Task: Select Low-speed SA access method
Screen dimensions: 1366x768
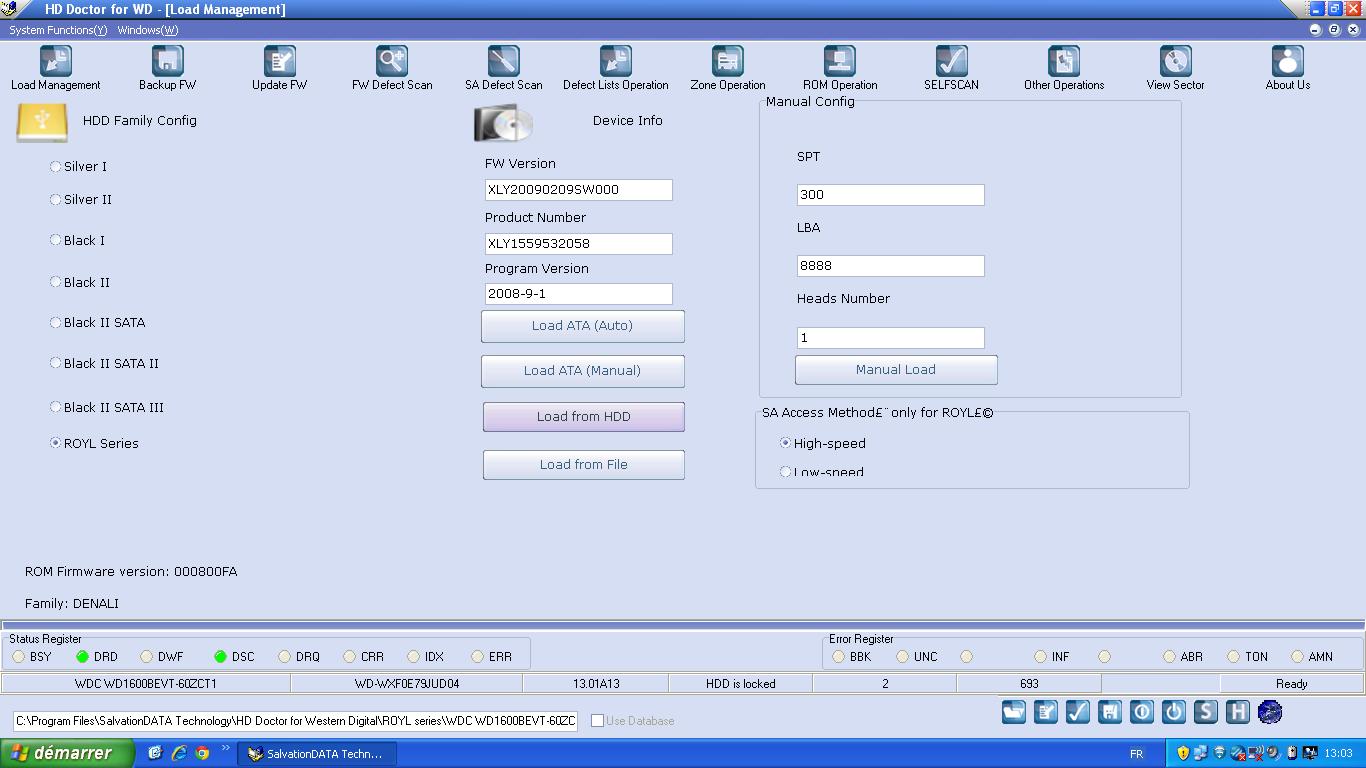Action: 786,471
